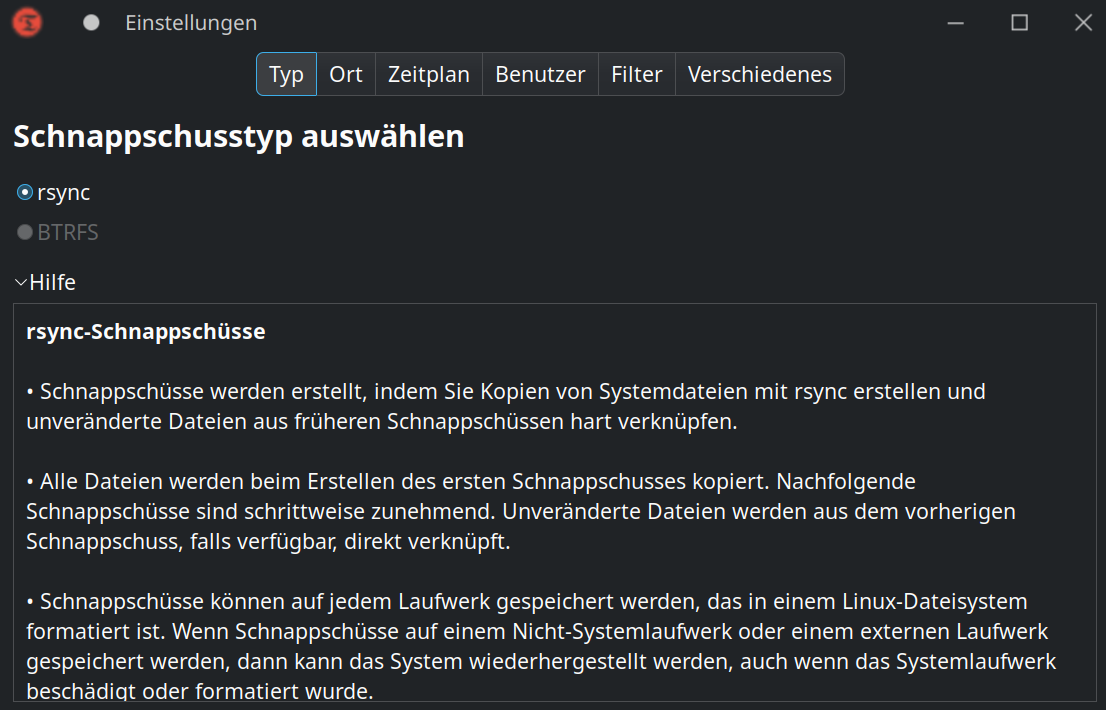Minimize the Einstellungen window
This screenshot has width=1106, height=710.
(955, 22)
